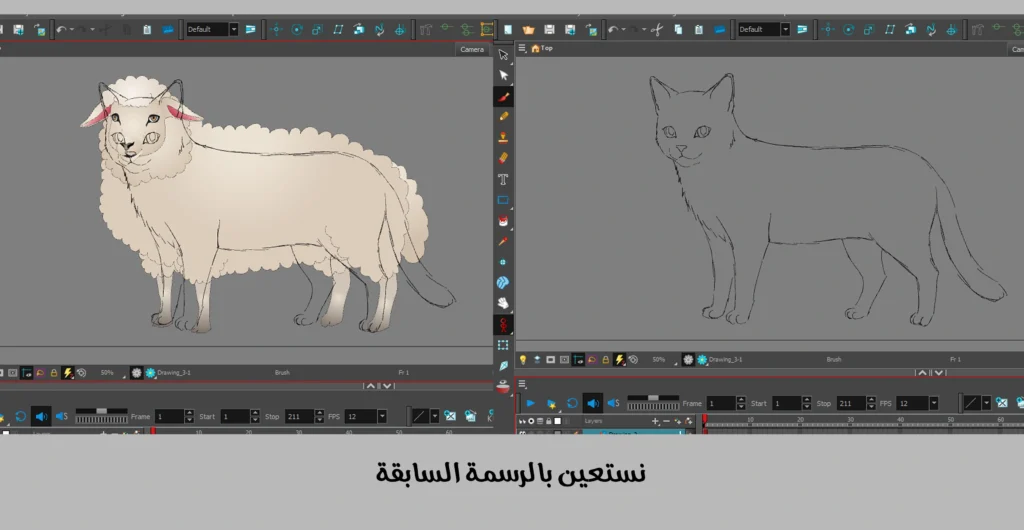The height and width of the screenshot is (530, 1024).
Task: Select the Eraser tool in tools column
Action: 503,158
